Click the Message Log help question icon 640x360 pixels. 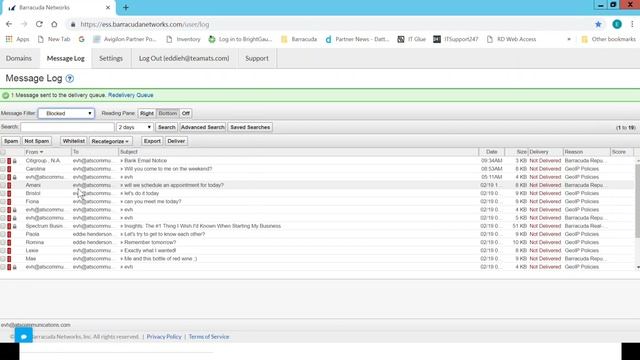(70, 78)
